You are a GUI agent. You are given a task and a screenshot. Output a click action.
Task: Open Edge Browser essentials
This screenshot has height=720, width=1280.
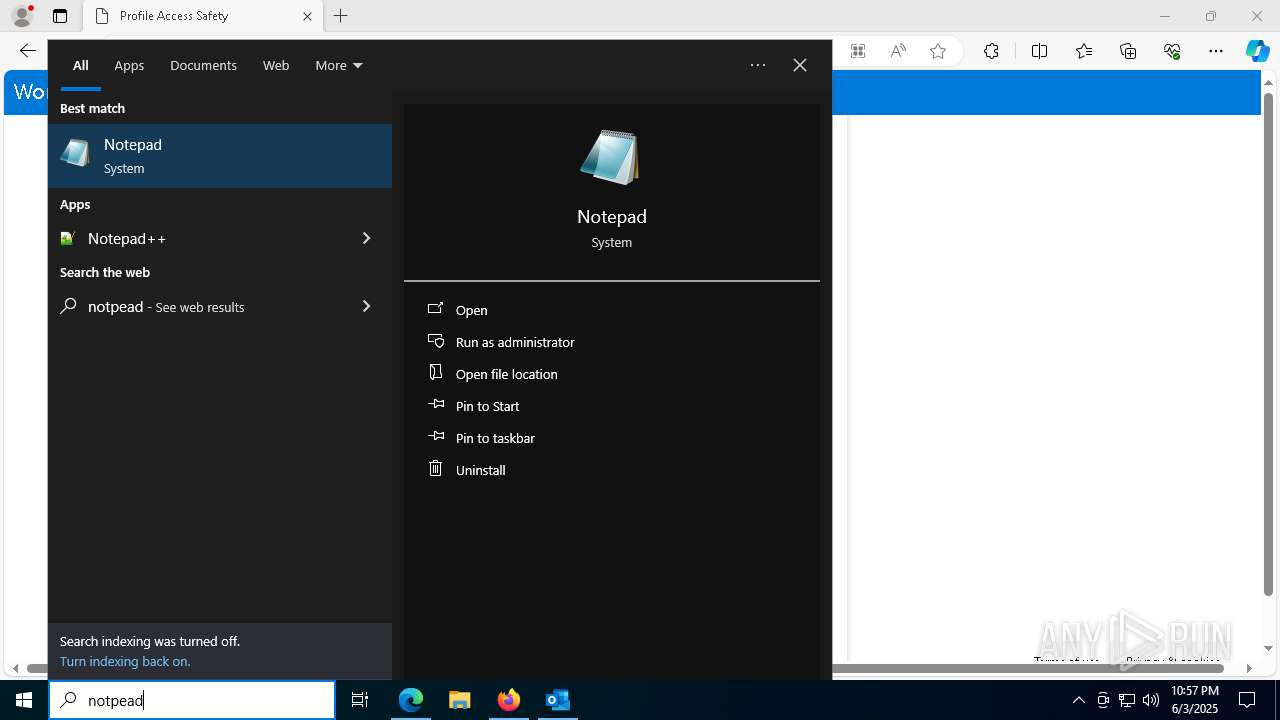click(x=1172, y=51)
